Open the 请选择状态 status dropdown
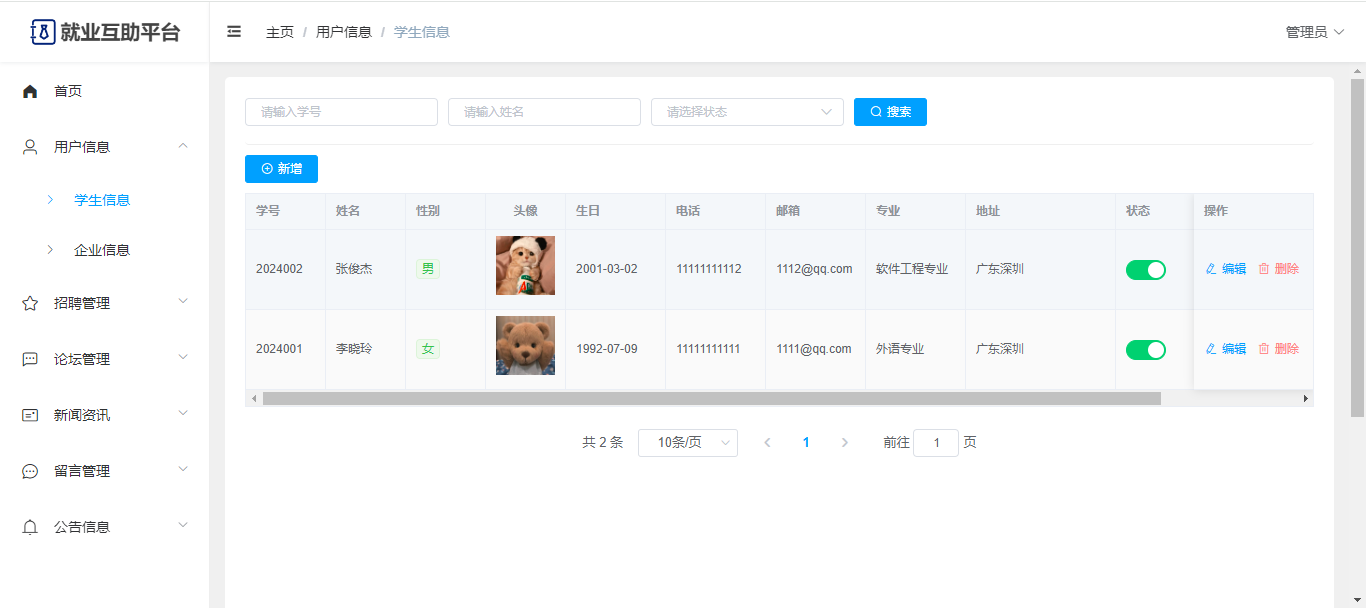This screenshot has height=608, width=1366. [747, 112]
